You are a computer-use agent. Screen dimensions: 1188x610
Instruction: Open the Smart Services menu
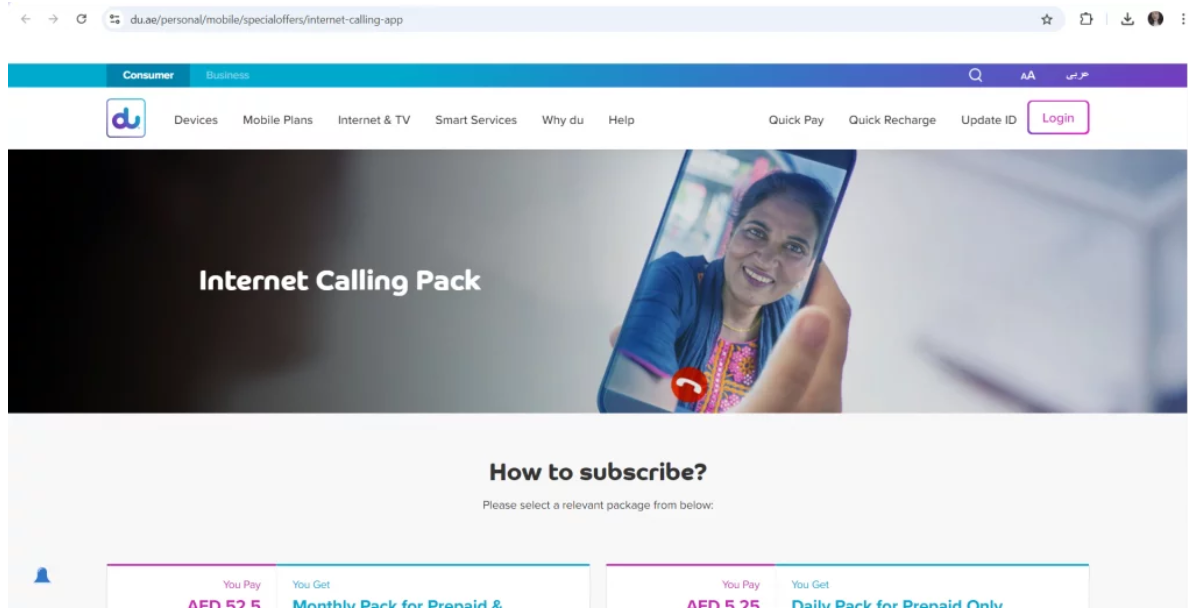click(x=476, y=120)
